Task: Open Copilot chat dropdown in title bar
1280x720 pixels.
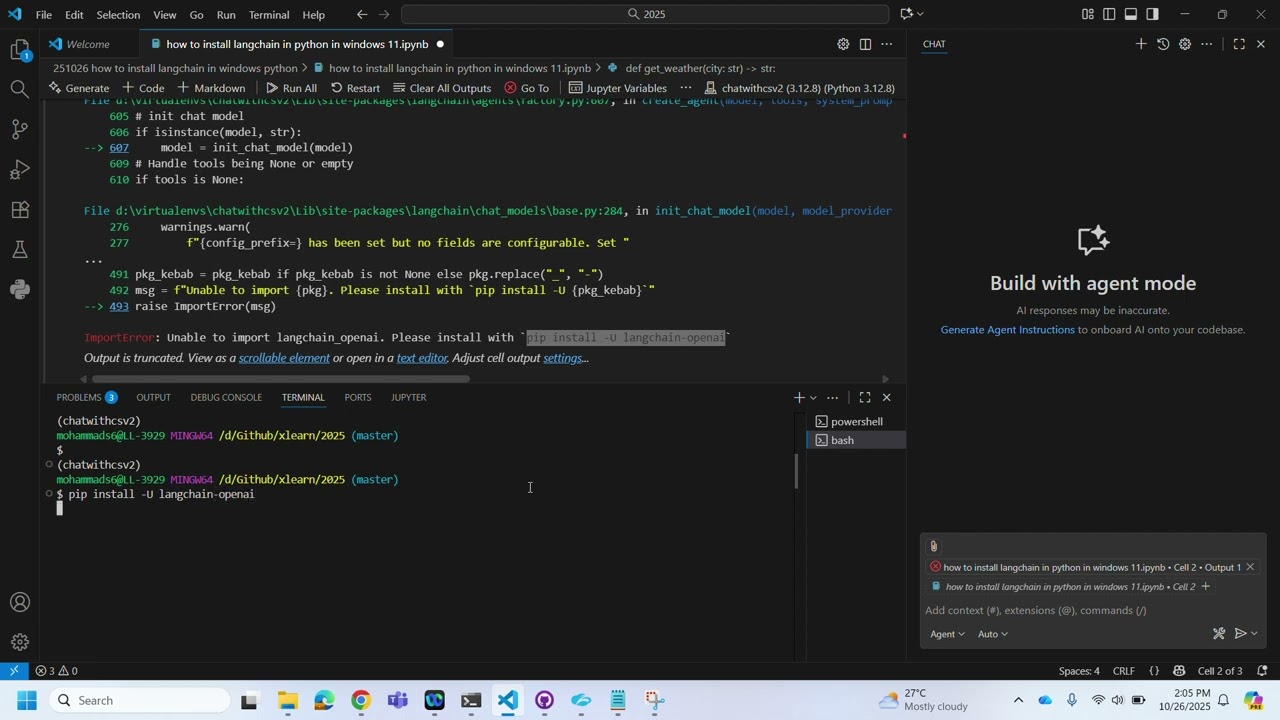Action: [x=920, y=14]
